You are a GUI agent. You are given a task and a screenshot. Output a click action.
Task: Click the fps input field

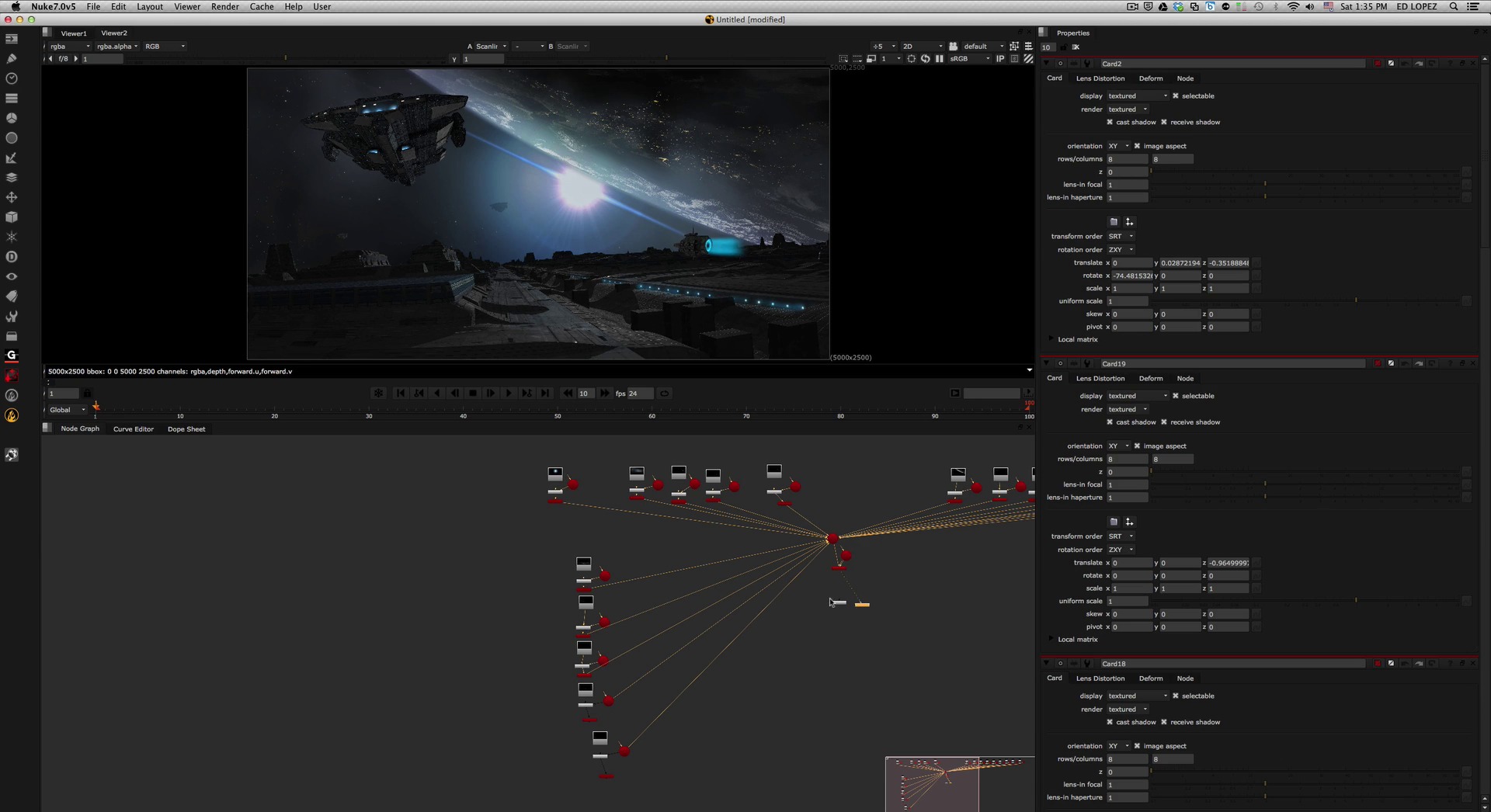pyautogui.click(x=640, y=393)
